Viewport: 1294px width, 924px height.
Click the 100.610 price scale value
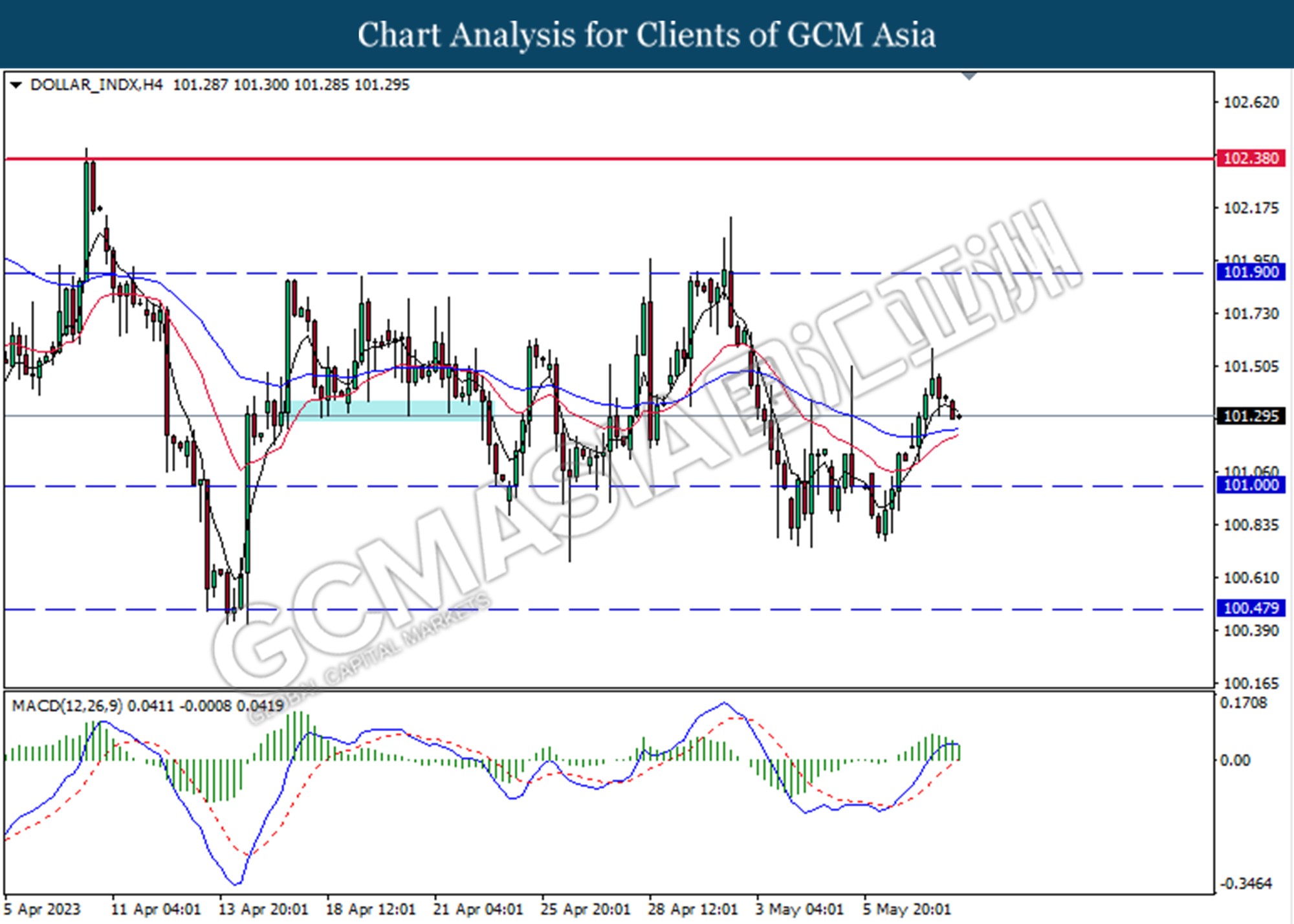1251,578
